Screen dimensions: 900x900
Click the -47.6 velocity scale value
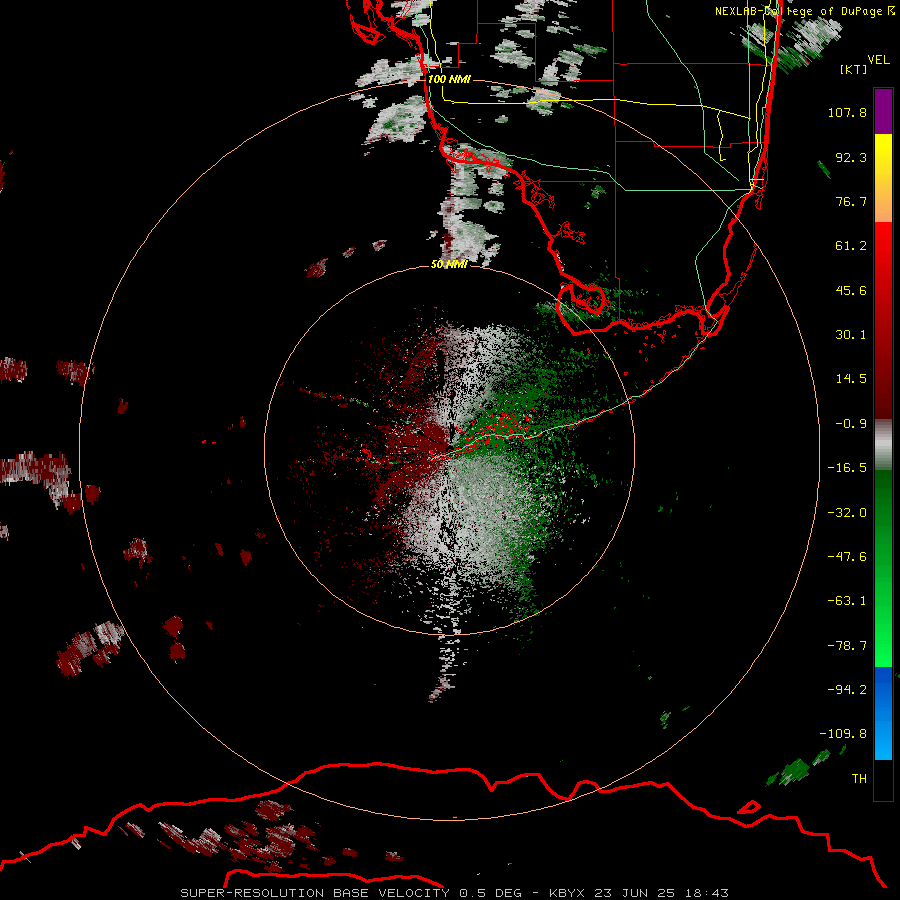(x=847, y=557)
